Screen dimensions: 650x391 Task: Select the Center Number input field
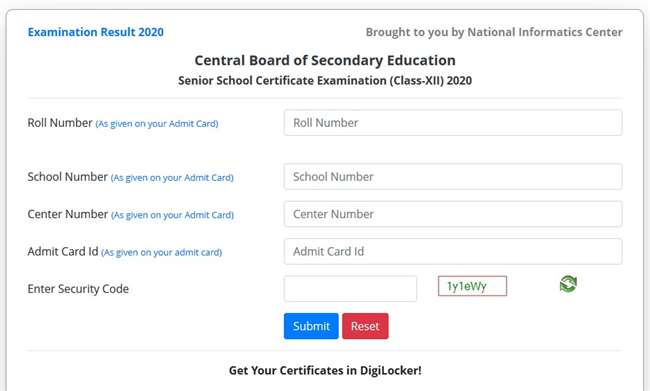click(x=453, y=214)
